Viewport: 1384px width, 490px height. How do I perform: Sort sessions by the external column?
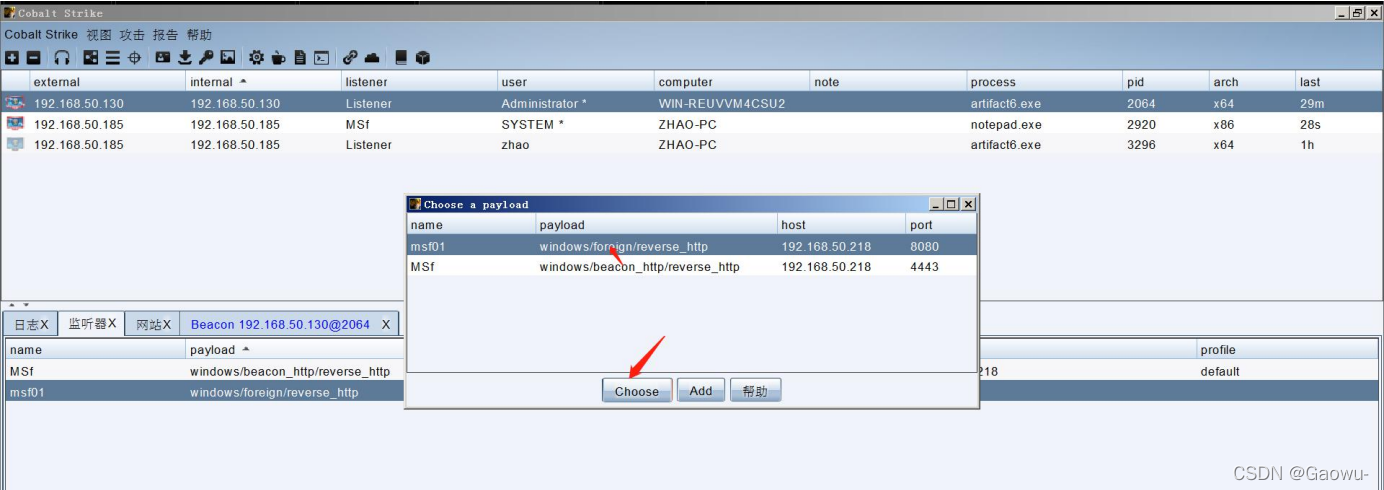108,82
